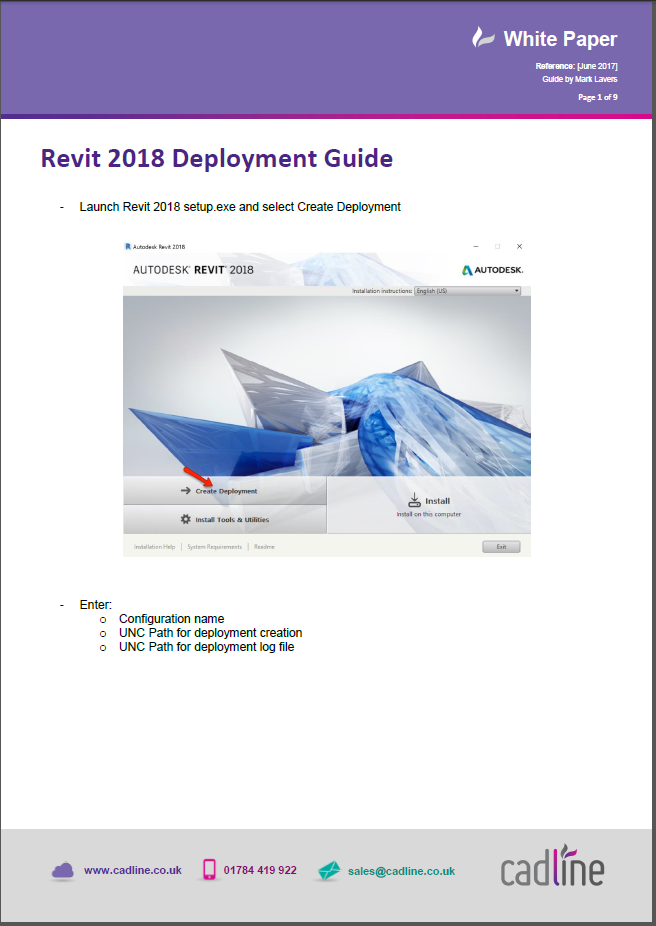The image size is (656, 926).
Task: Click the Exit button
Action: 501,546
